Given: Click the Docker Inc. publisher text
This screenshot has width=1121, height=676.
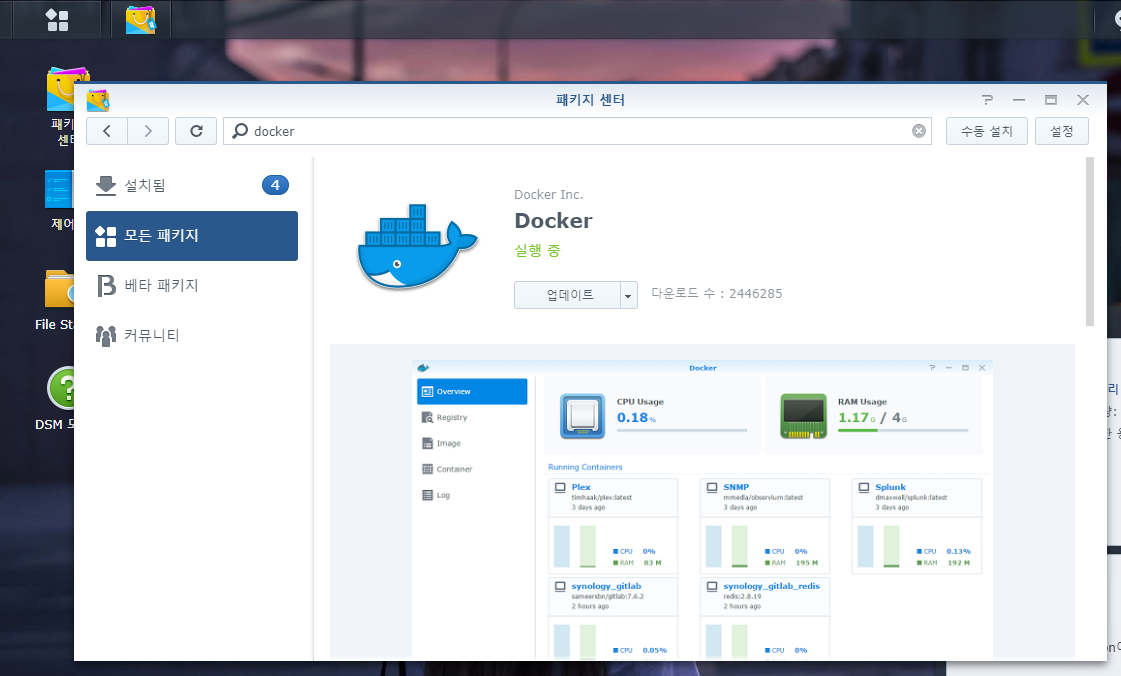Looking at the screenshot, I should click(x=548, y=194).
